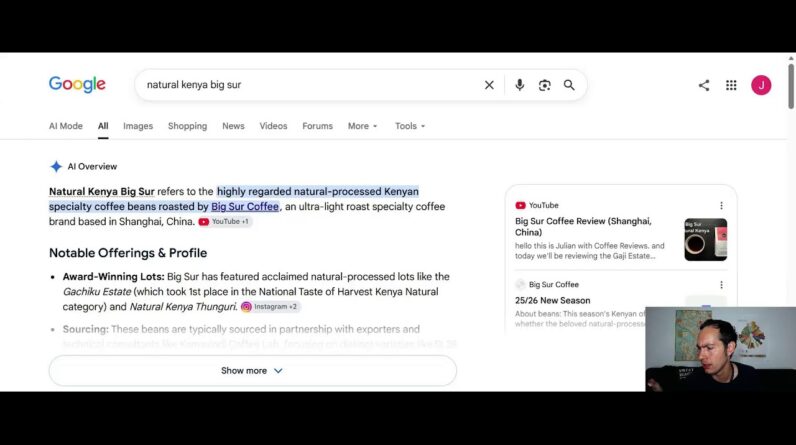This screenshot has height=445, width=796.
Task: Click the AI Overview sparkle icon
Action: point(56,166)
